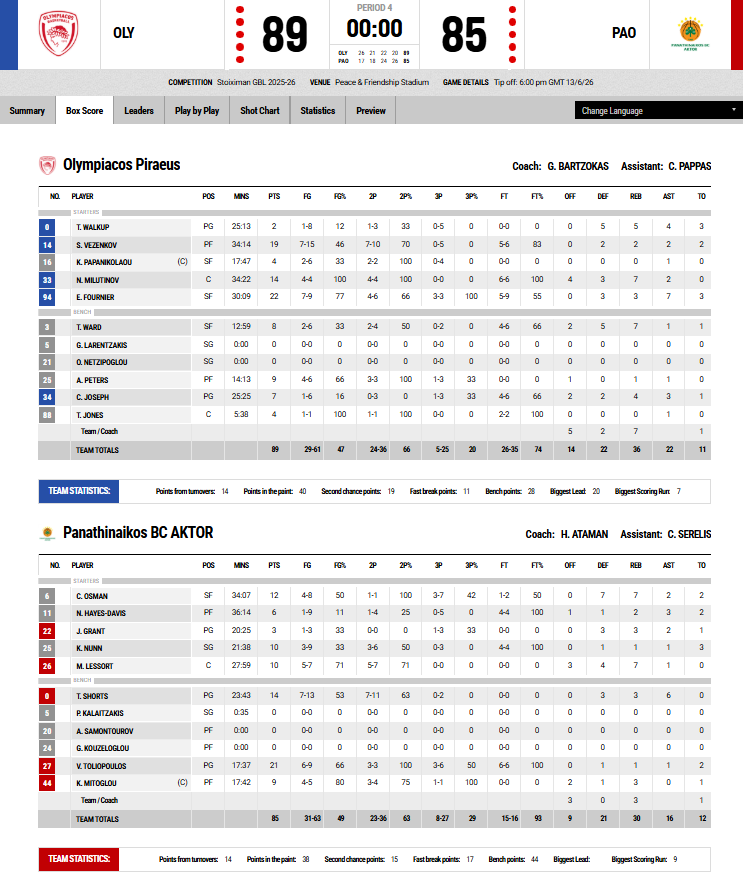This screenshot has width=743, height=874.
Task: Click venue Peace & Friendship Stadium
Action: [x=382, y=82]
